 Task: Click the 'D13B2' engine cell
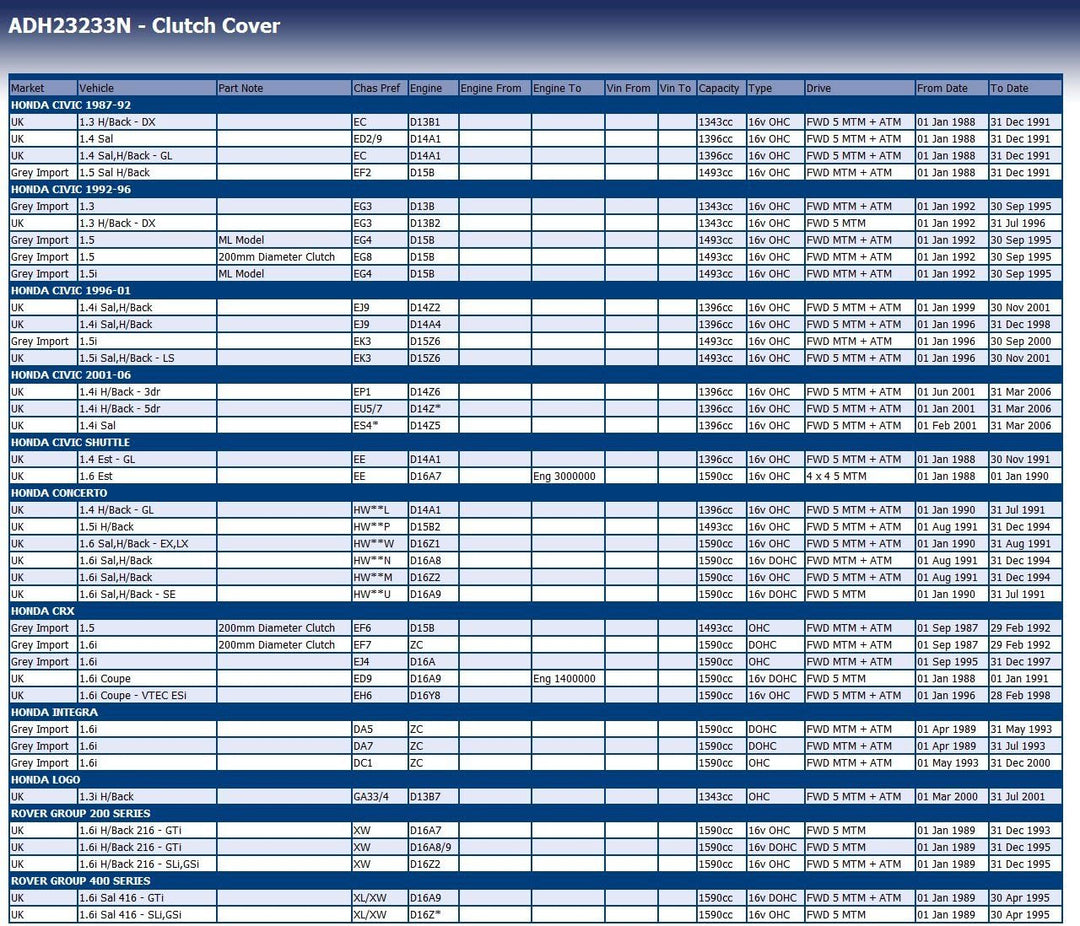433,223
